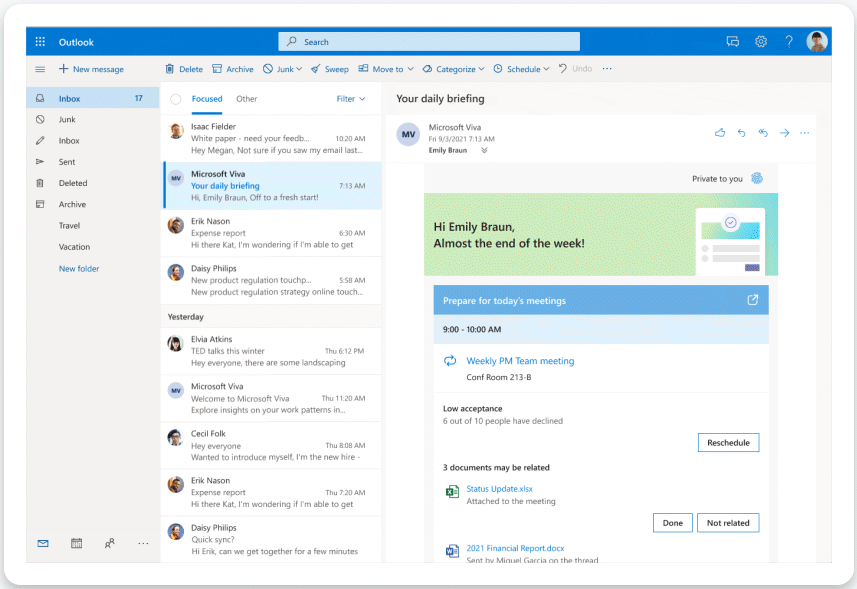Delete the selected message

point(184,69)
